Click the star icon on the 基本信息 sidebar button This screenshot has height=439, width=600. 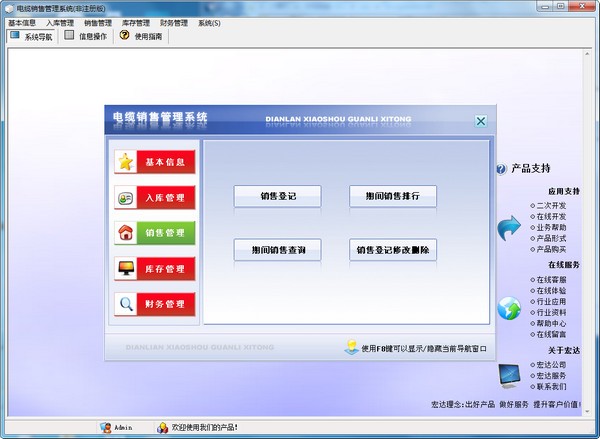(x=125, y=162)
